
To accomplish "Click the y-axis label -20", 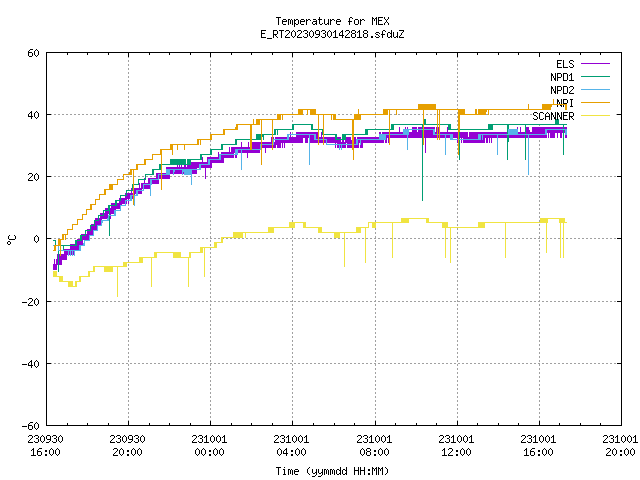I will point(31,302).
